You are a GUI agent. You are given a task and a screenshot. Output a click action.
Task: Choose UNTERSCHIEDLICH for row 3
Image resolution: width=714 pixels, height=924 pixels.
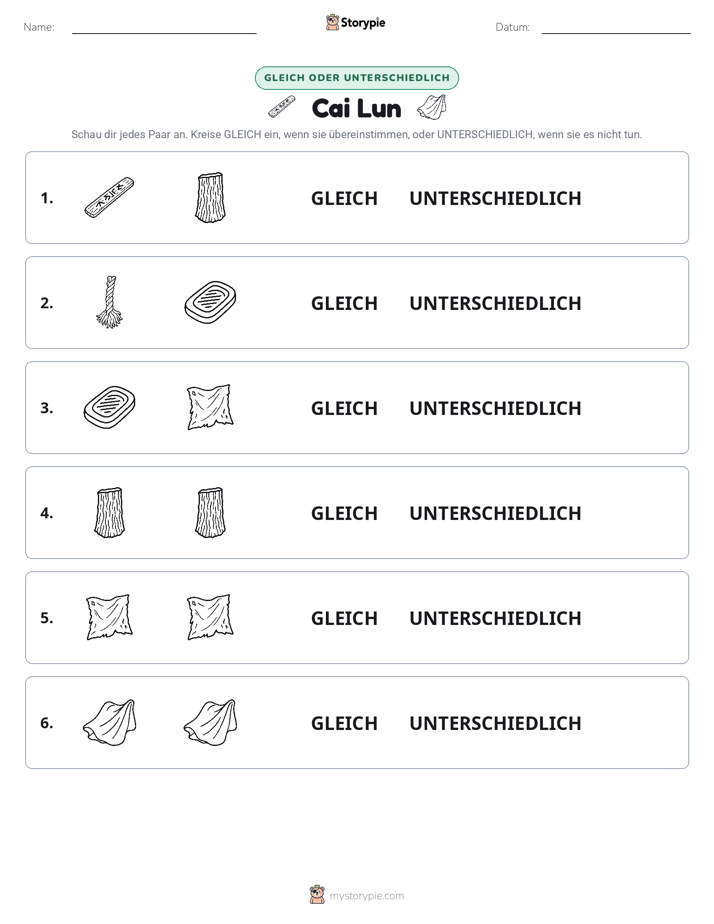point(495,408)
